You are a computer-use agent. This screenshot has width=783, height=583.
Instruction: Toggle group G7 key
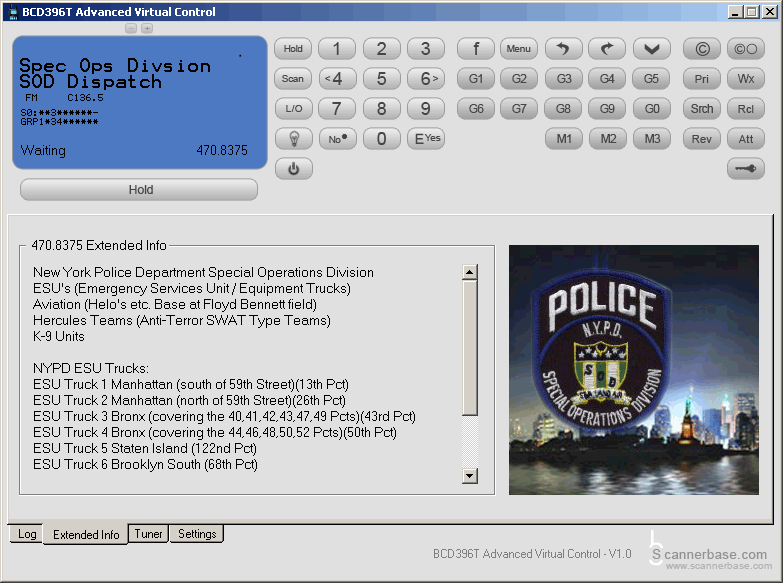(x=519, y=108)
